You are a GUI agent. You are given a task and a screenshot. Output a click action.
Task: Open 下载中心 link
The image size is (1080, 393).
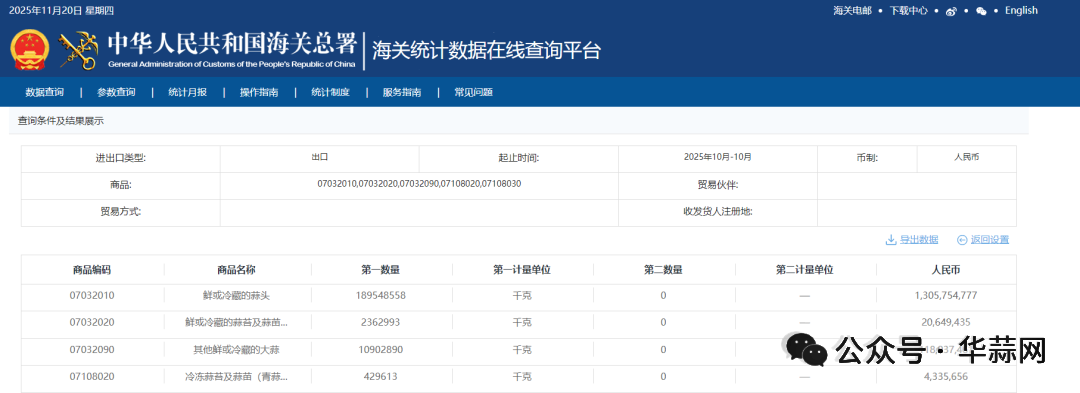click(908, 10)
